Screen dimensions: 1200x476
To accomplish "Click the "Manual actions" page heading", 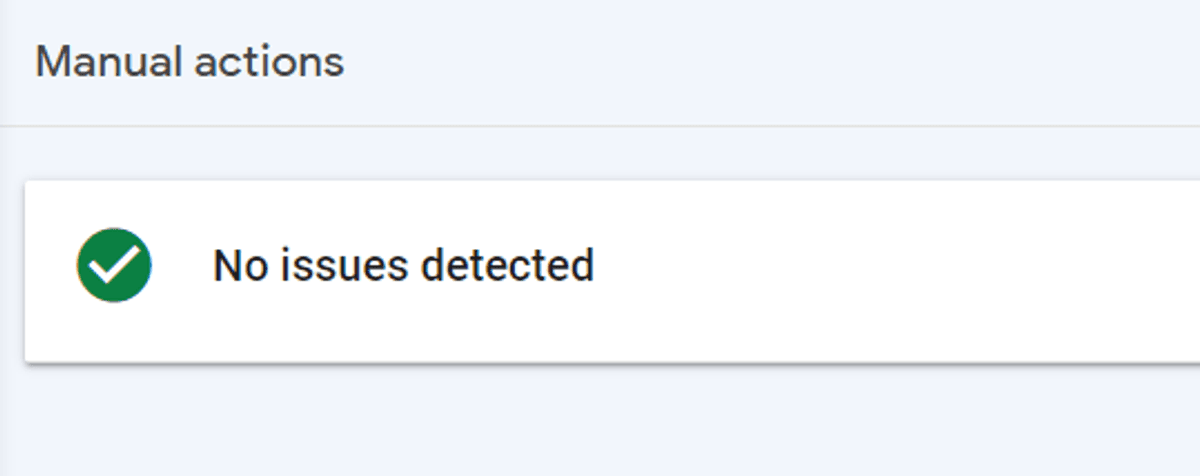I will 190,62.
